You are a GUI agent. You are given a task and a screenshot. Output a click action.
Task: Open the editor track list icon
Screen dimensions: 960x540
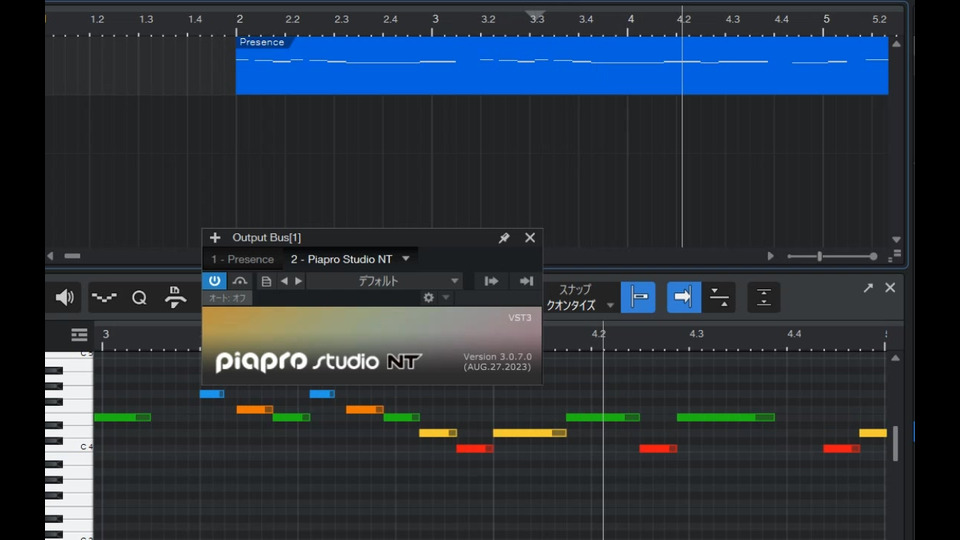79,335
